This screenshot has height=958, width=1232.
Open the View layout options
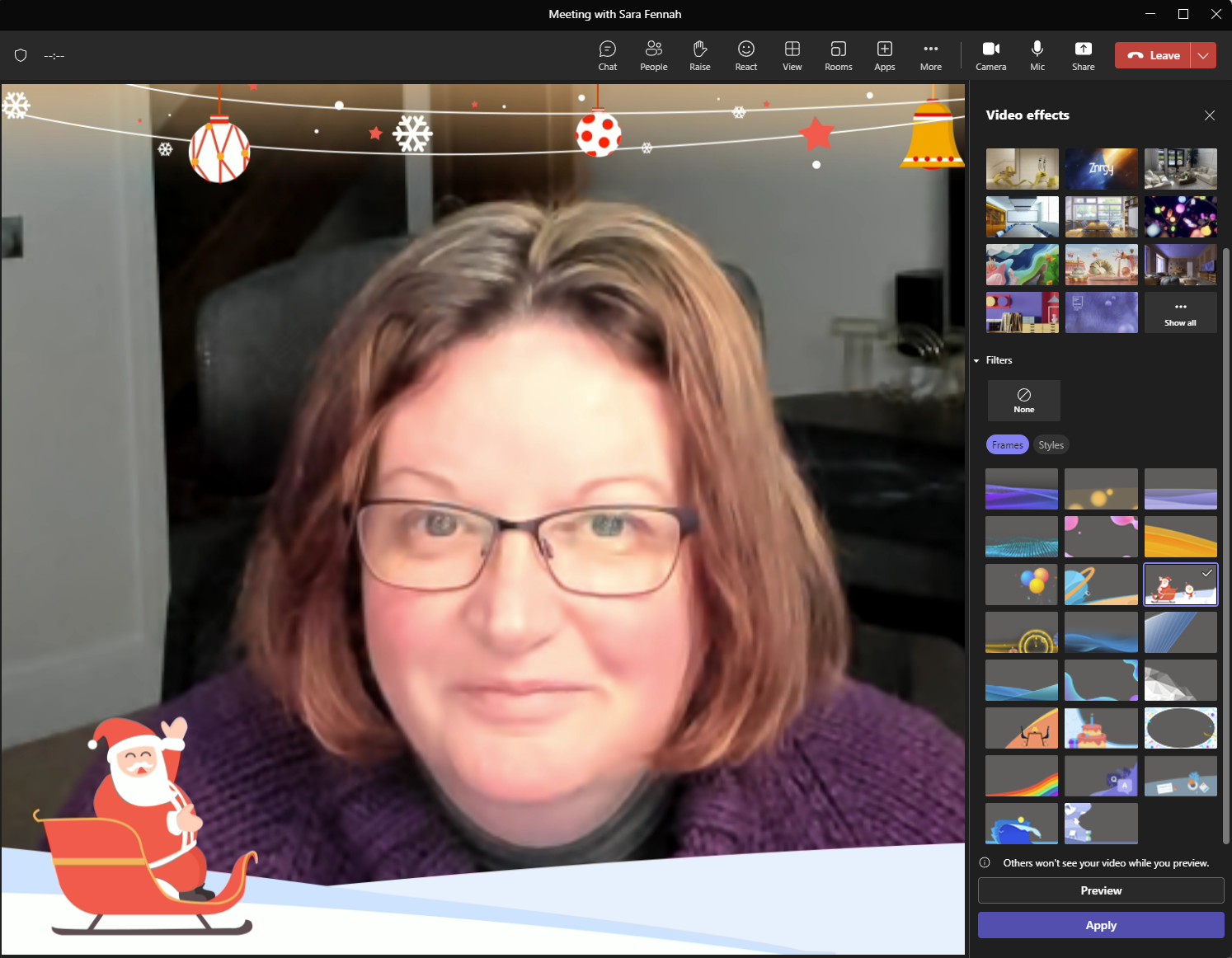tap(792, 55)
